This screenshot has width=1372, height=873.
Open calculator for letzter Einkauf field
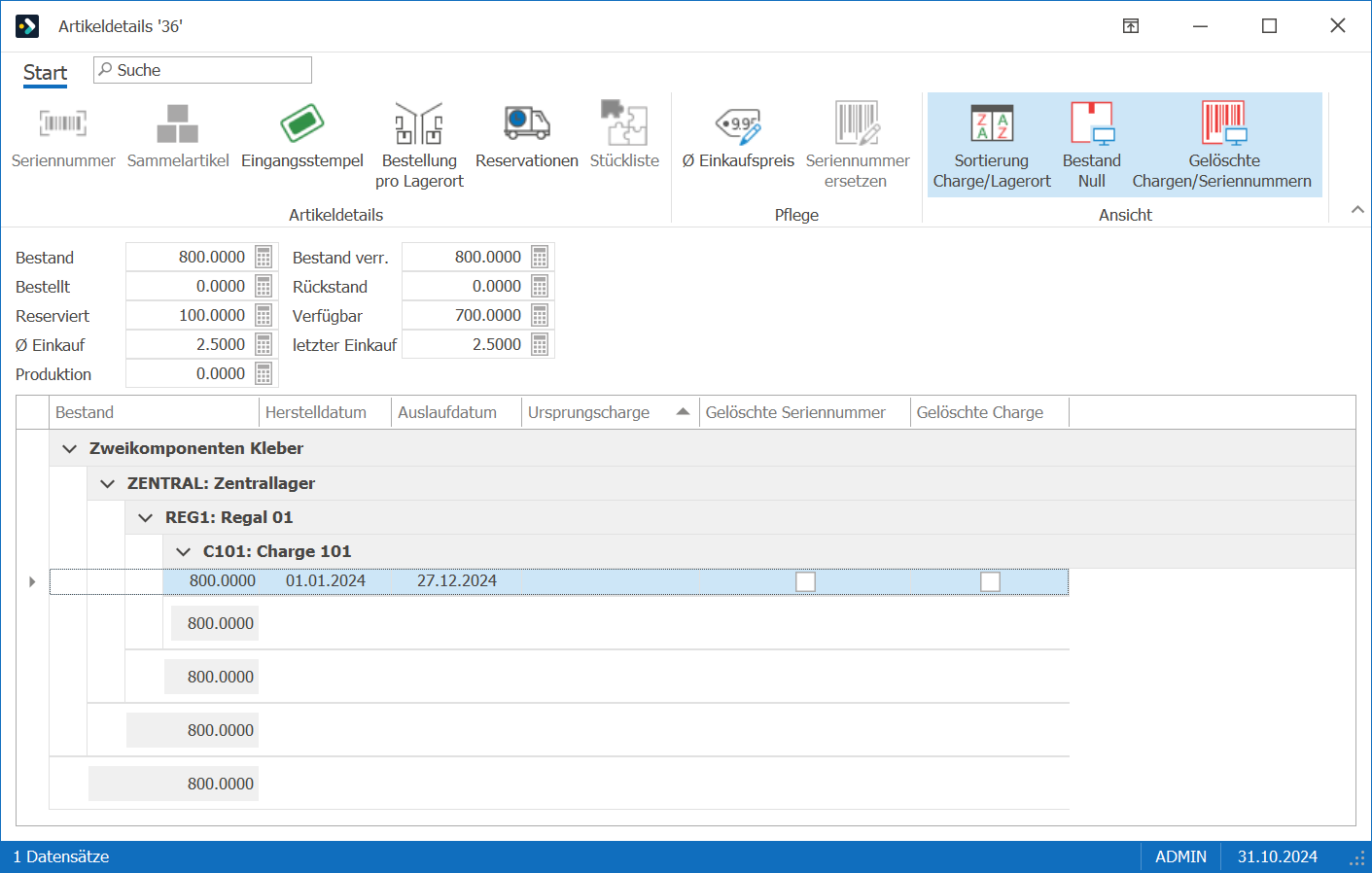[540, 344]
